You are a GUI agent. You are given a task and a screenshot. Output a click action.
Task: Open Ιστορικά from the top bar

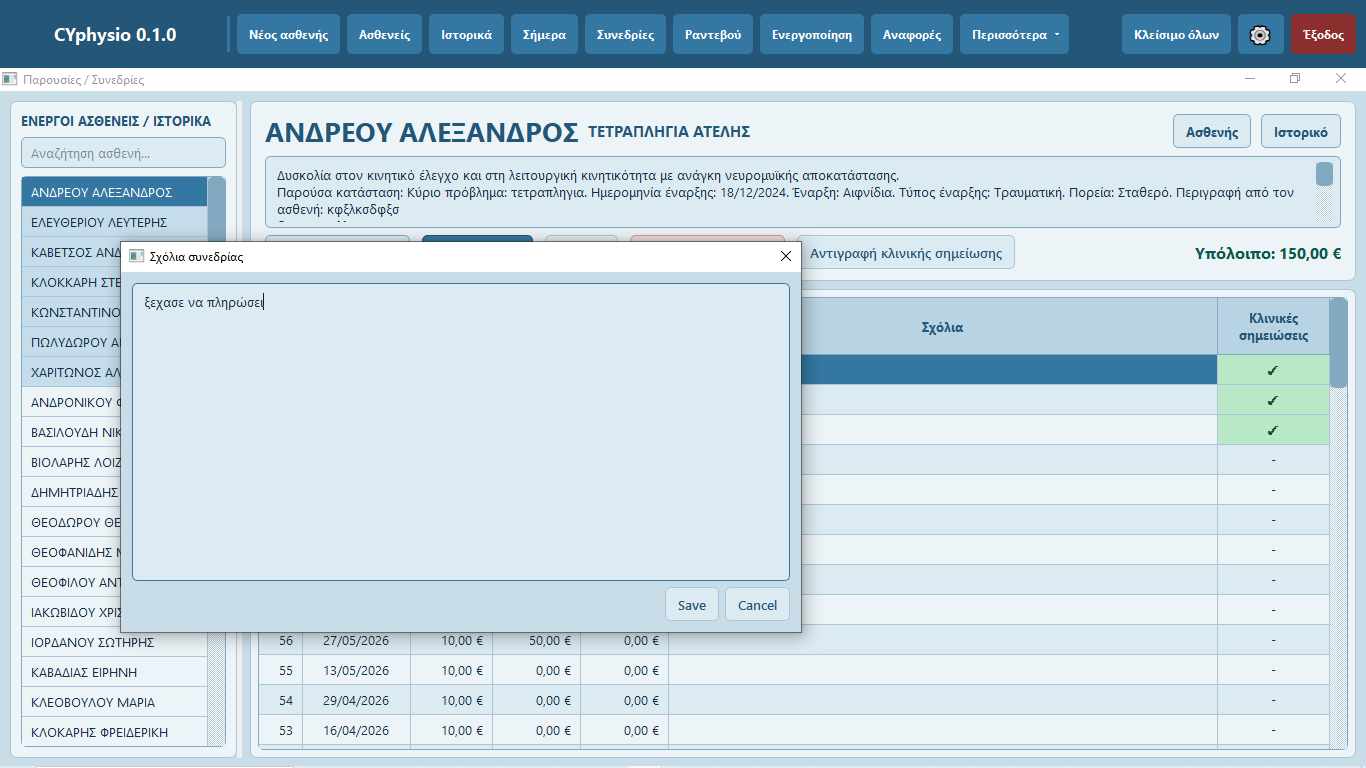pos(466,34)
